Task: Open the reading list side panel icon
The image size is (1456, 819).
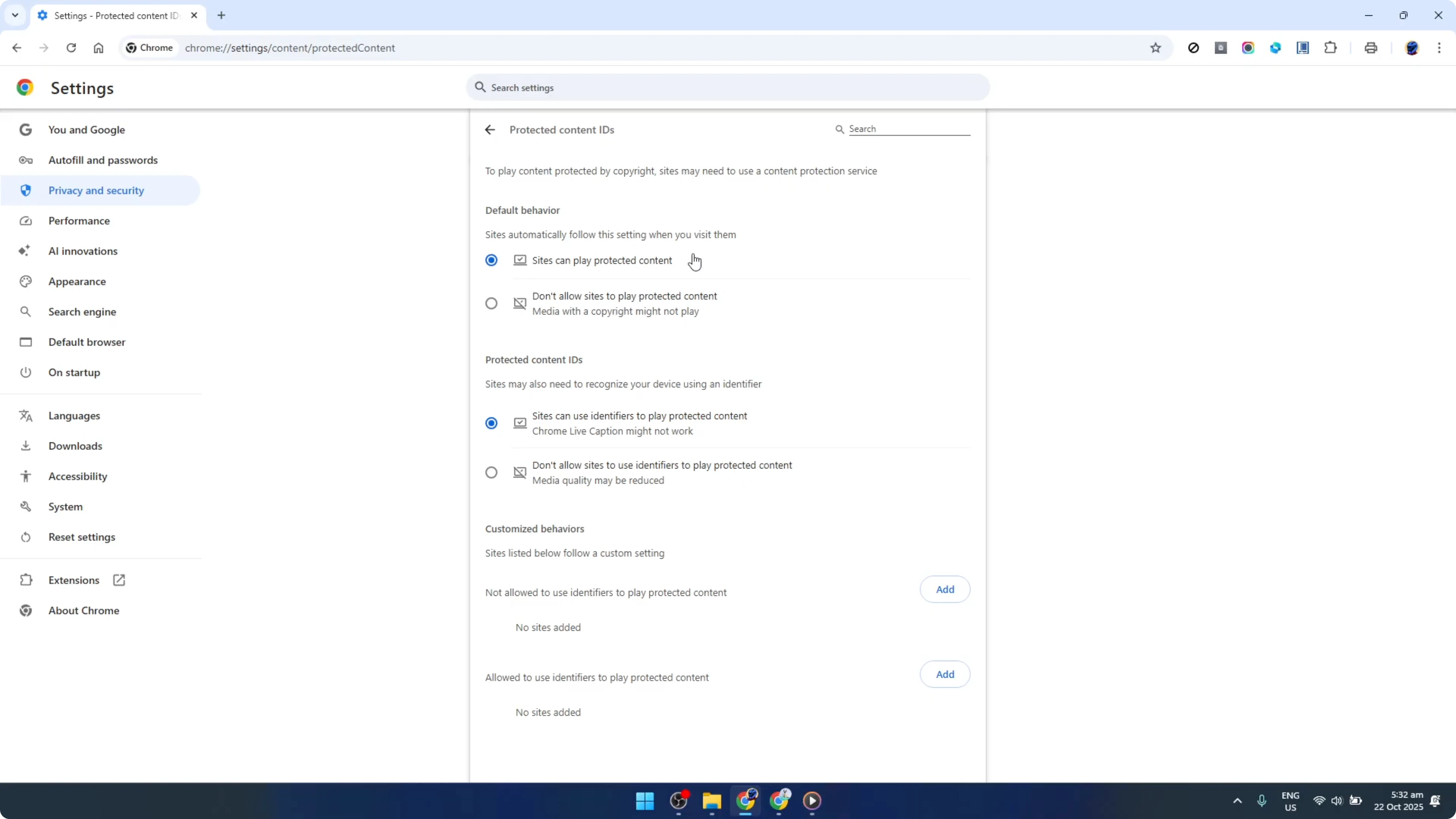Action: (x=1302, y=48)
